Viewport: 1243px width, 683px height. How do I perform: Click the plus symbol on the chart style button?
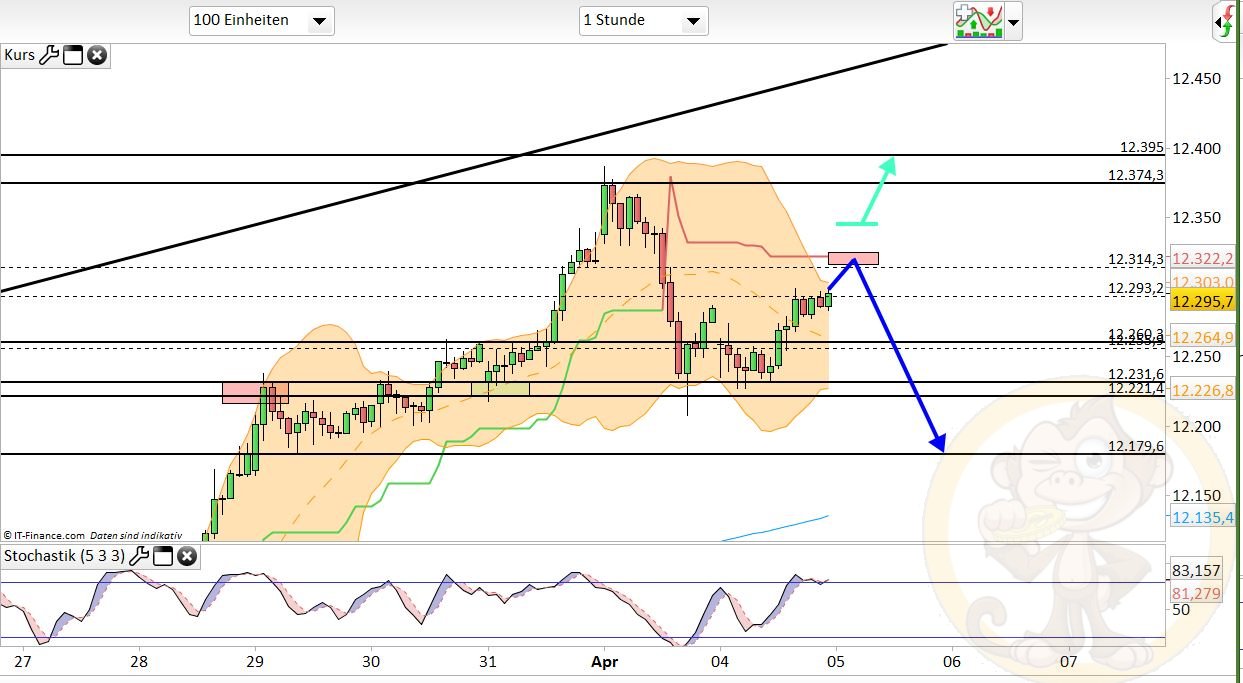(x=962, y=10)
